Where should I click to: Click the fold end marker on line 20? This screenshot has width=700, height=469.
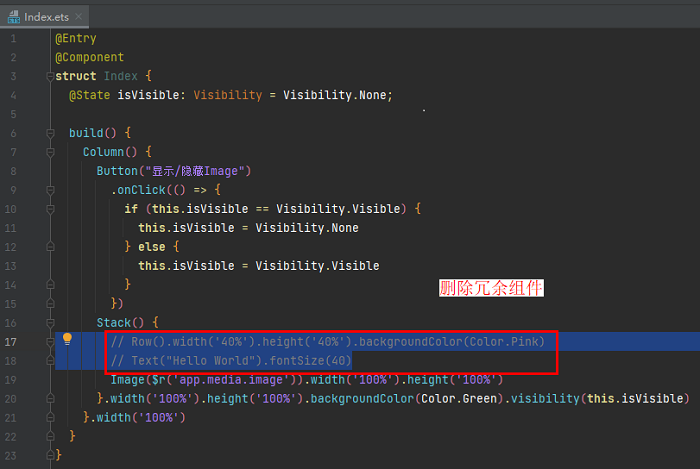(48, 398)
